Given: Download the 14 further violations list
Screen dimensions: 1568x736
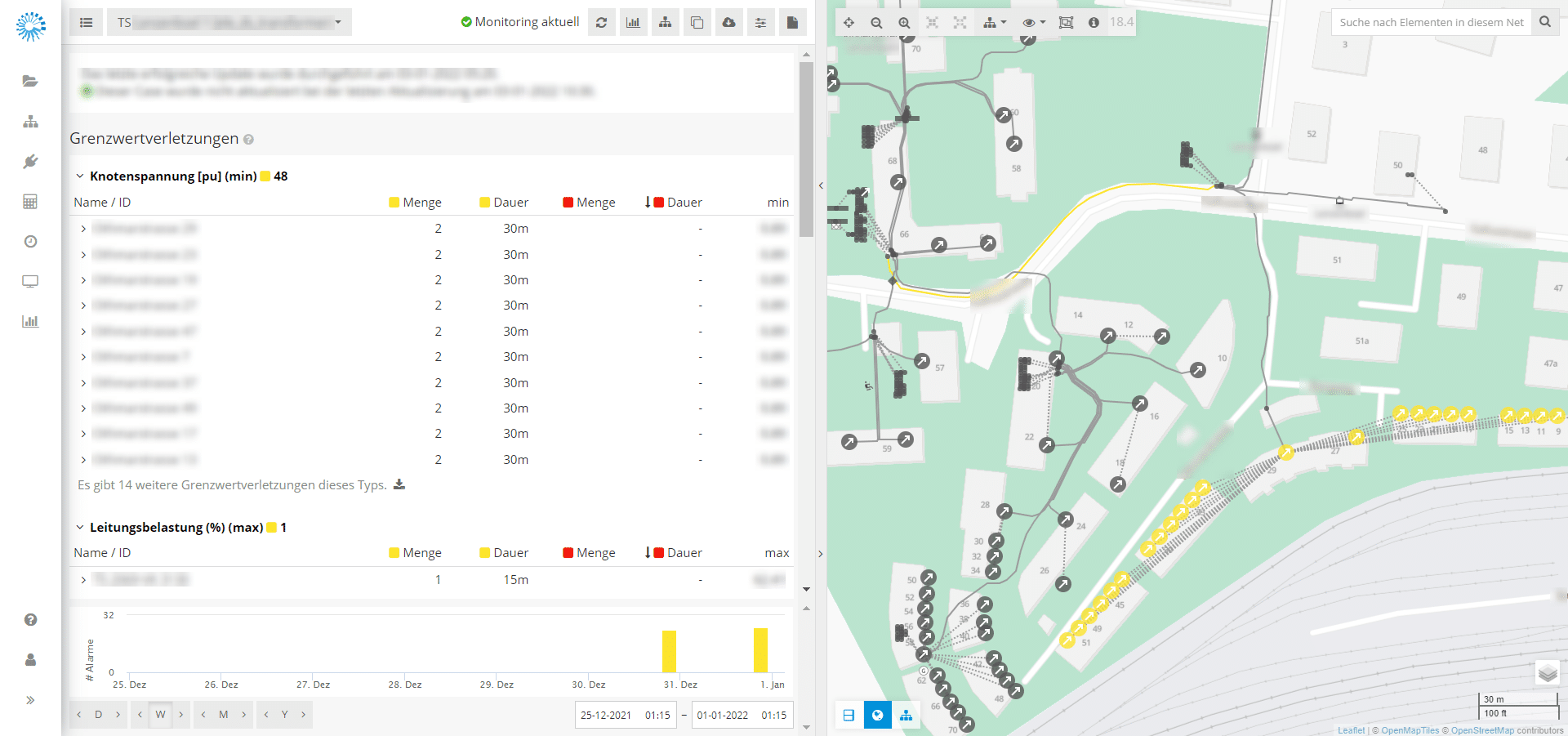Looking at the screenshot, I should pyautogui.click(x=399, y=485).
